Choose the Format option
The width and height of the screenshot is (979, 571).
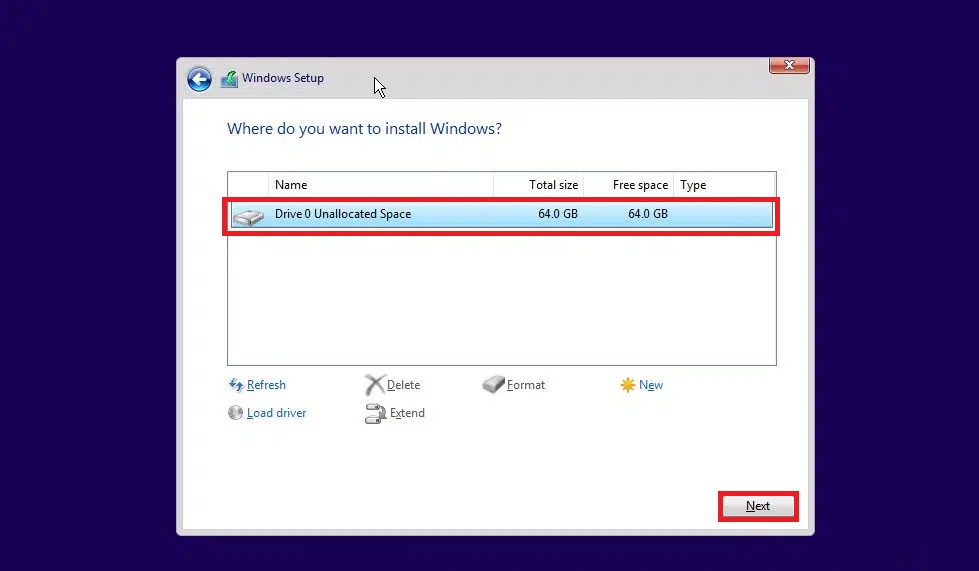coord(526,385)
